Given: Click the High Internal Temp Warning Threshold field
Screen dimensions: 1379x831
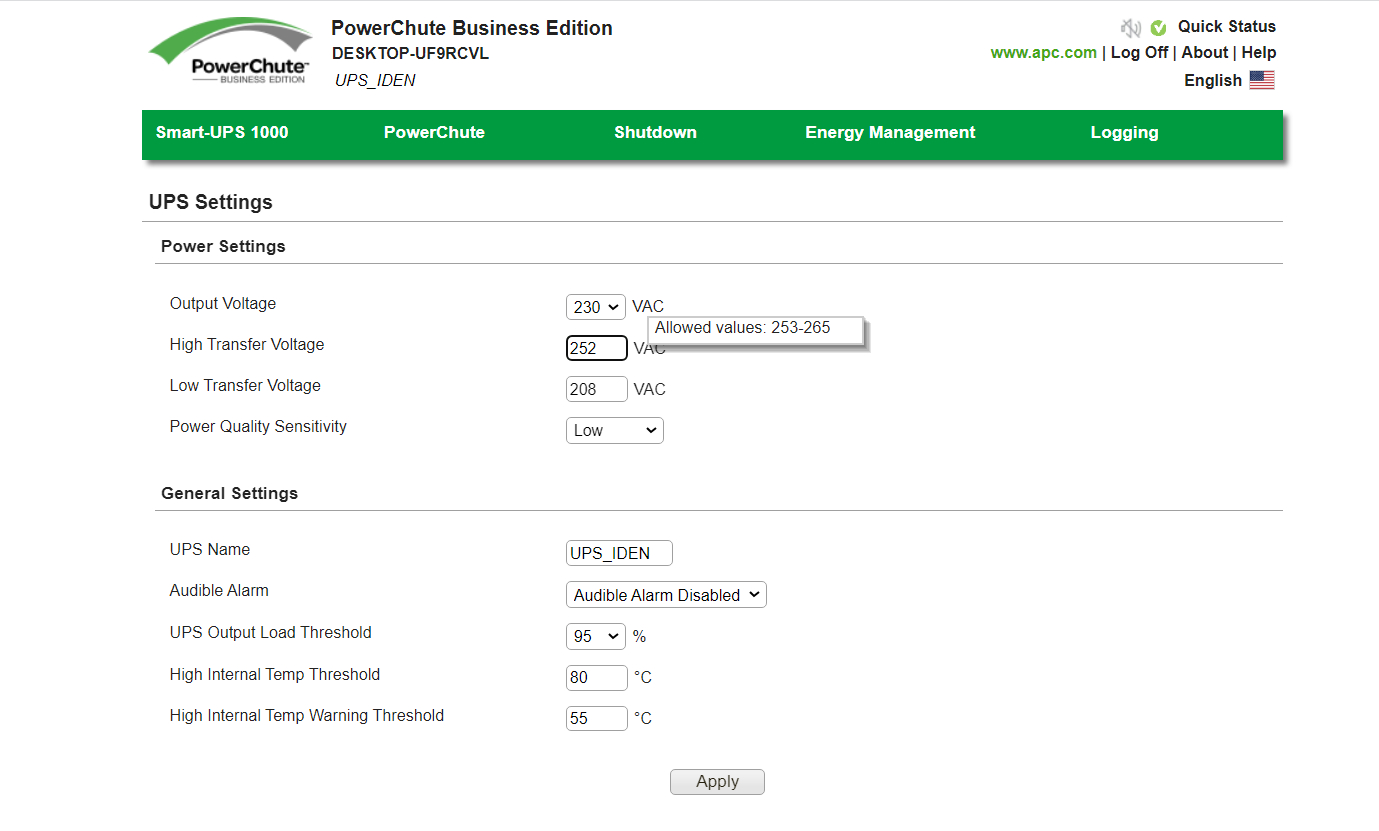Looking at the screenshot, I should pos(597,718).
